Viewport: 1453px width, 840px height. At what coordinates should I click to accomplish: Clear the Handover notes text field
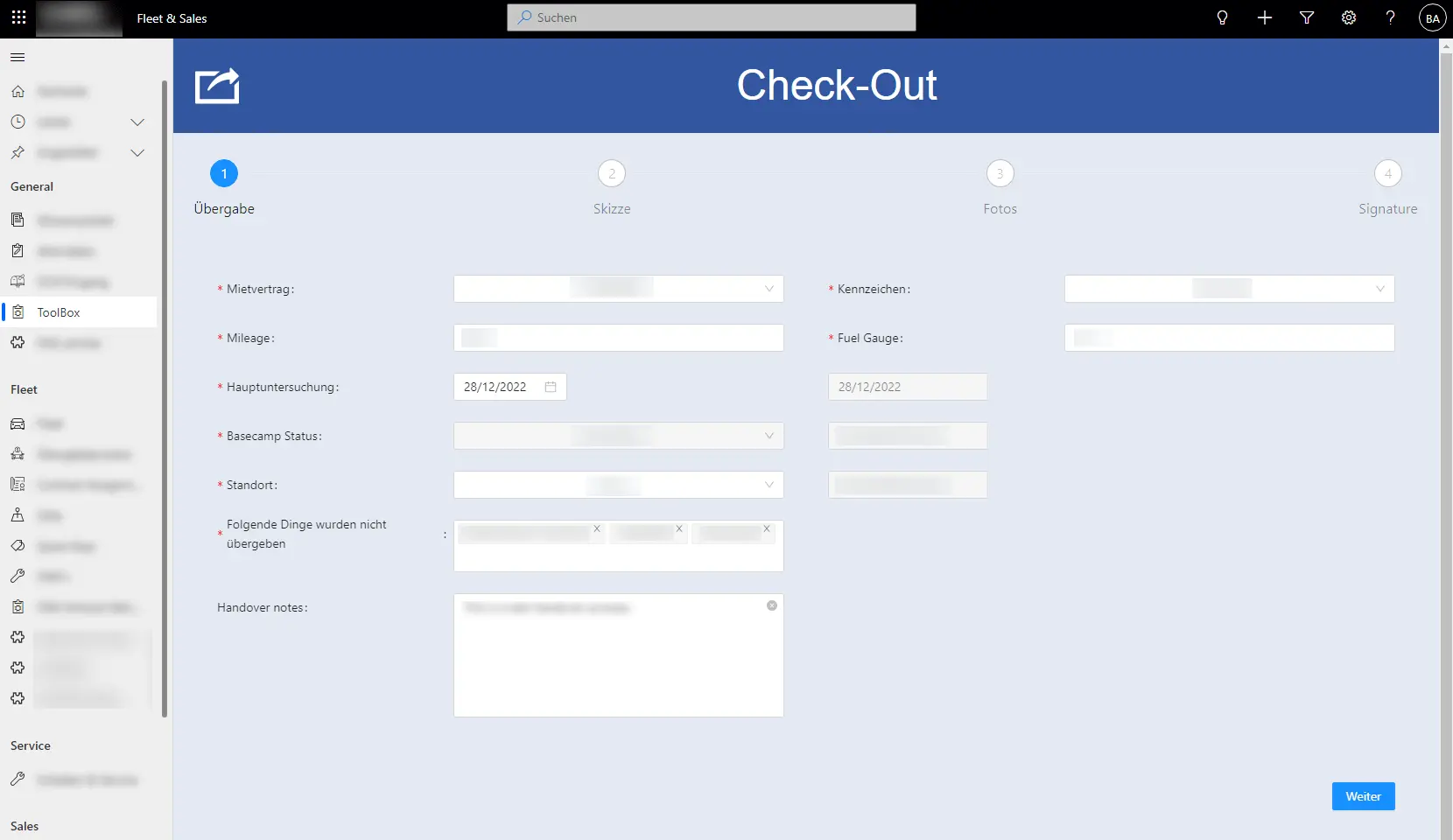(x=771, y=605)
